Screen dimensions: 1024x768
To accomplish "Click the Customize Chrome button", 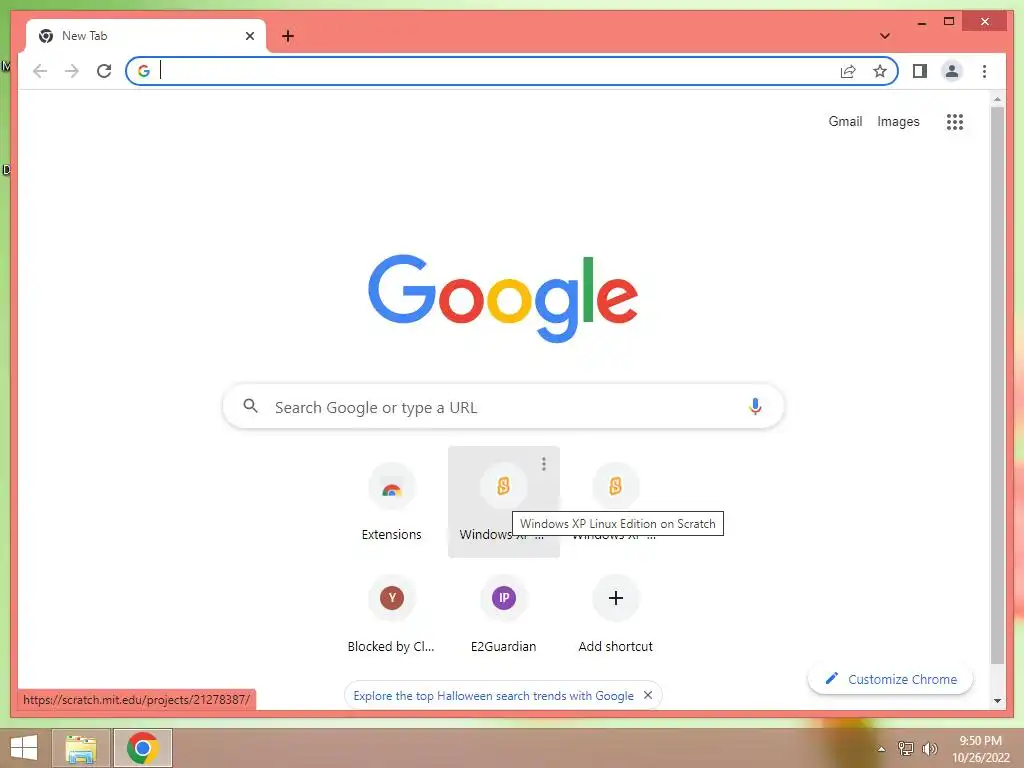I will (x=890, y=679).
